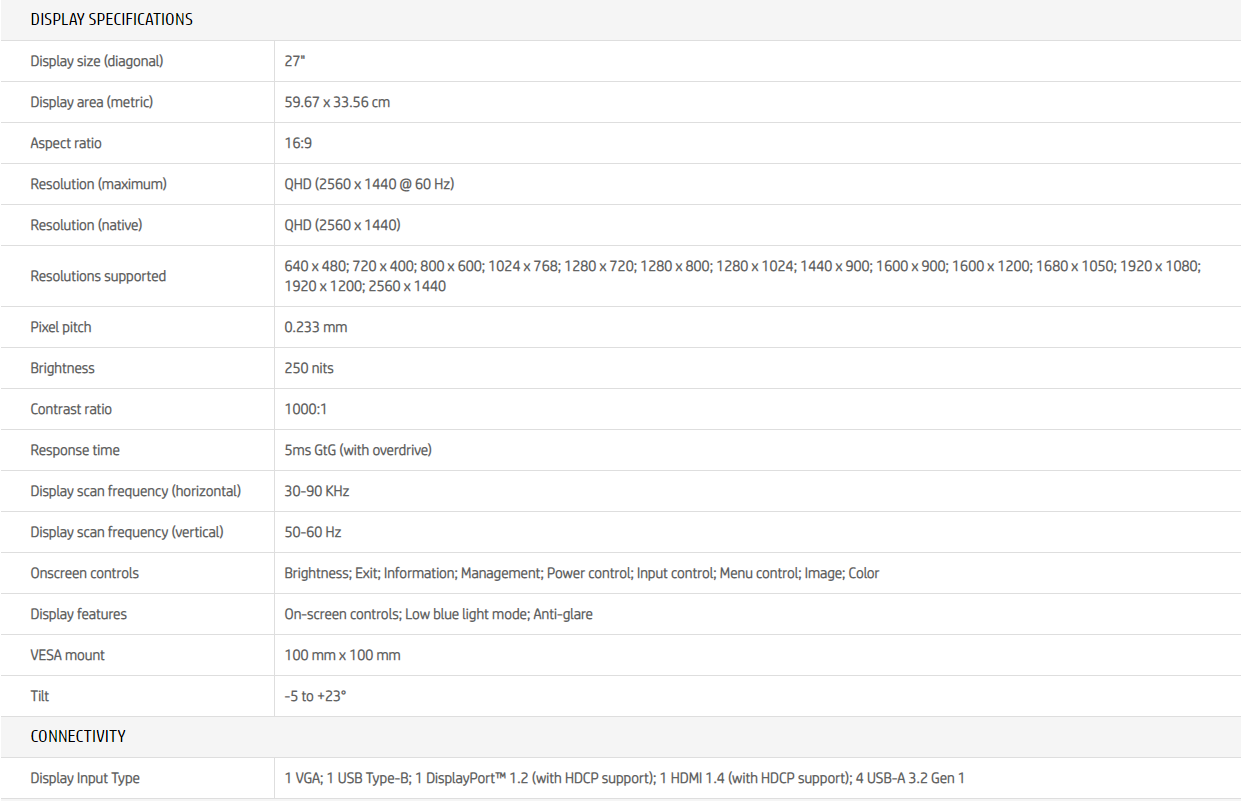Click the Display features value text

click(x=438, y=614)
